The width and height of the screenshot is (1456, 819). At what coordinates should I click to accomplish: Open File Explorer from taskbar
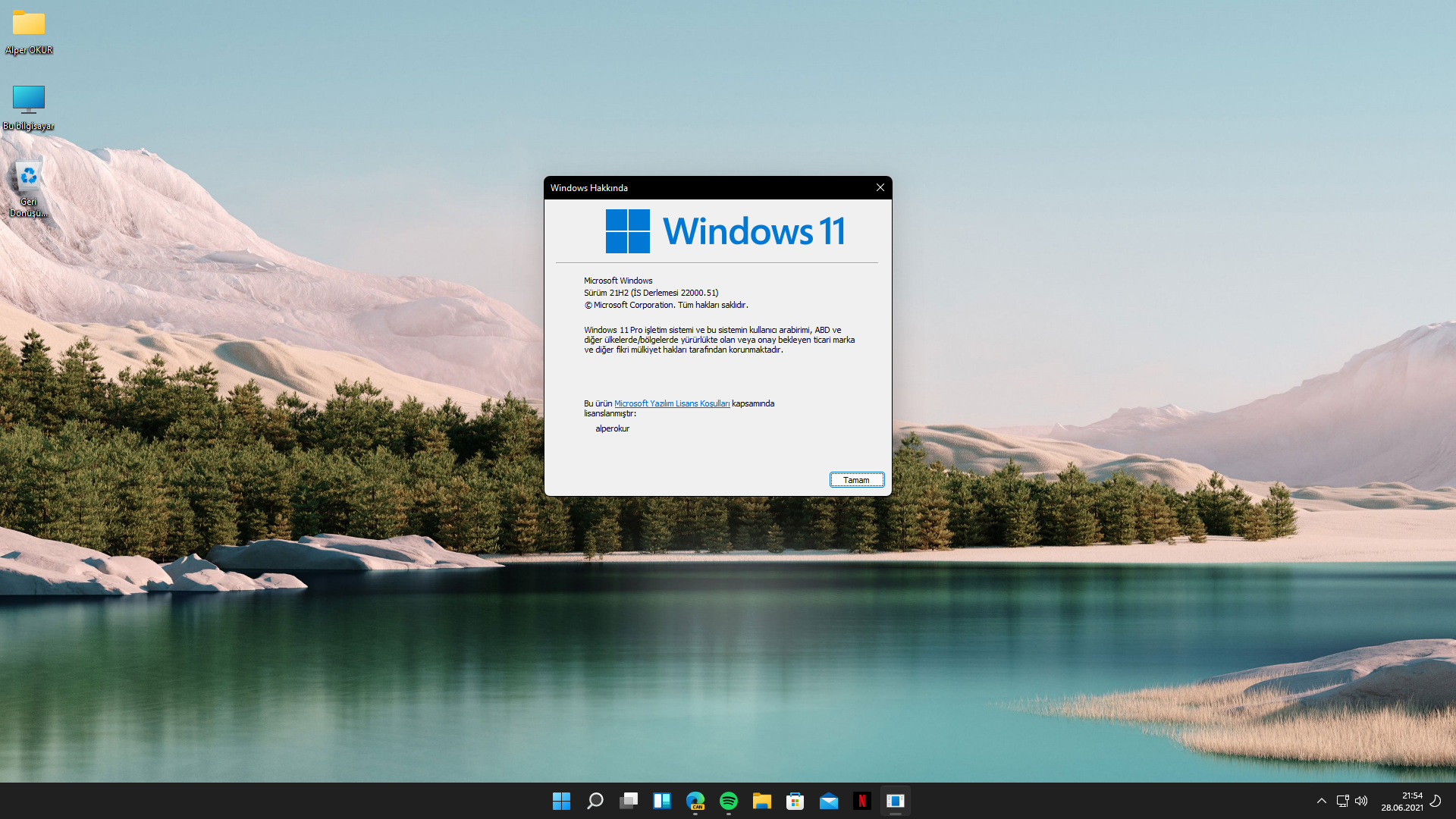(x=762, y=801)
